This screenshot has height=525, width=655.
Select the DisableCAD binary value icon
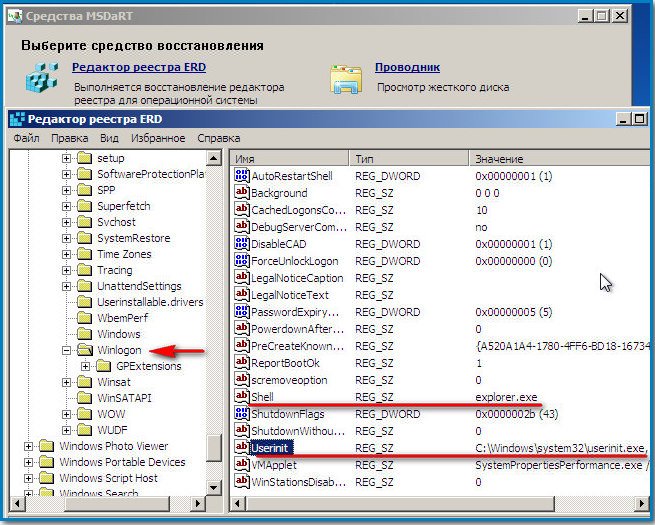click(241, 244)
